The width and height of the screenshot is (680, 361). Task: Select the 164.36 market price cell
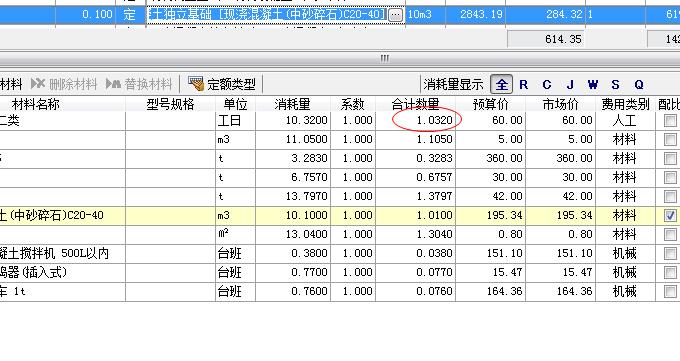coord(560,291)
